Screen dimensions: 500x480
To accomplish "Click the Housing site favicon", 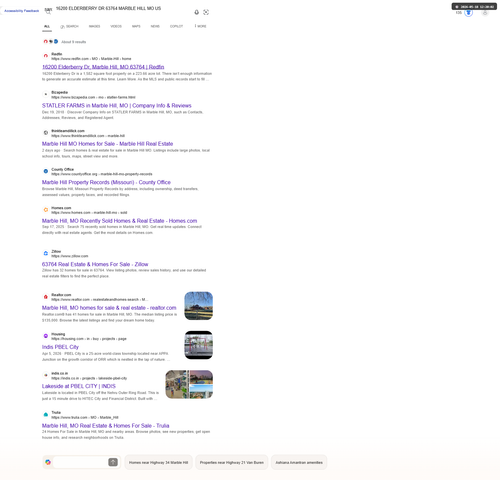I will [46, 336].
